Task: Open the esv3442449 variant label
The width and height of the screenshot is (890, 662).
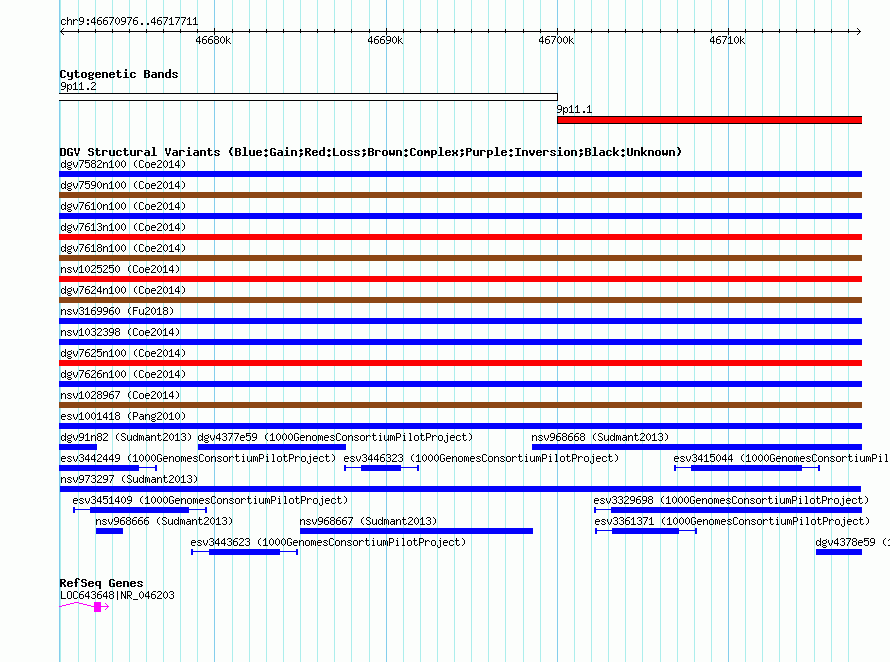Action: point(198,458)
